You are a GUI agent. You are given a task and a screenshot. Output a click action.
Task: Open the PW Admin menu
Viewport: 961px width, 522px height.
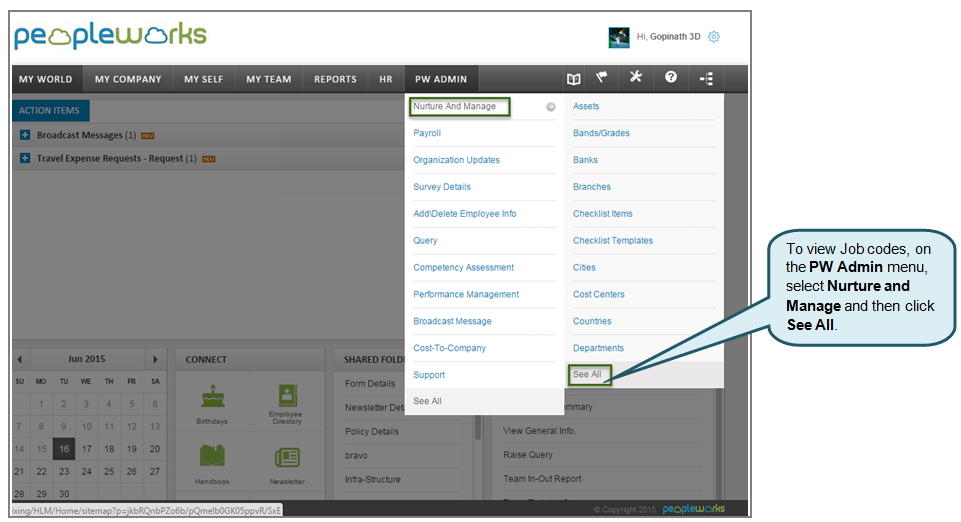pos(441,79)
